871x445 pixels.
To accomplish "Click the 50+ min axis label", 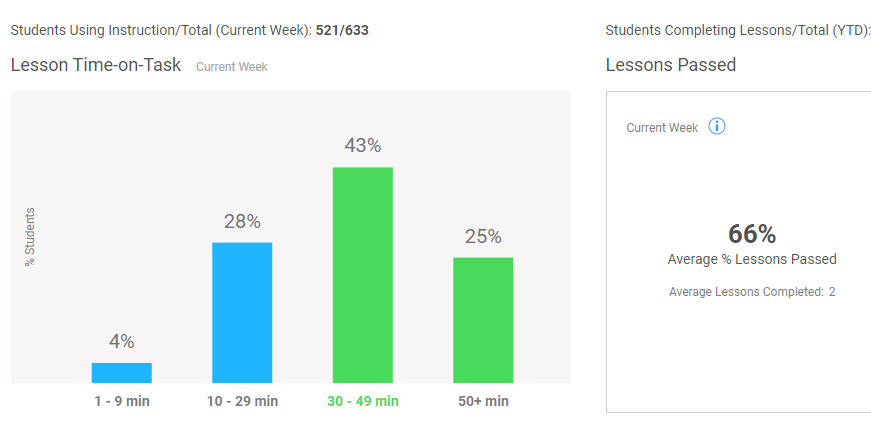I will click(x=483, y=401).
